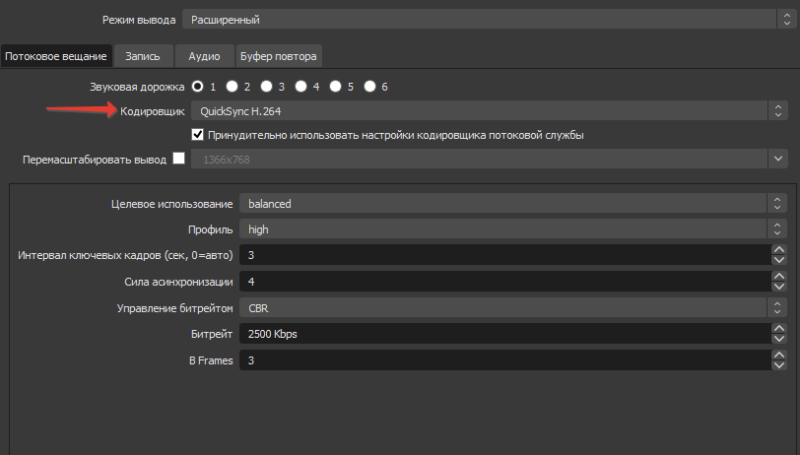The height and width of the screenshot is (455, 800).
Task: Increase keyframe interval with up arrow
Action: click(779, 249)
